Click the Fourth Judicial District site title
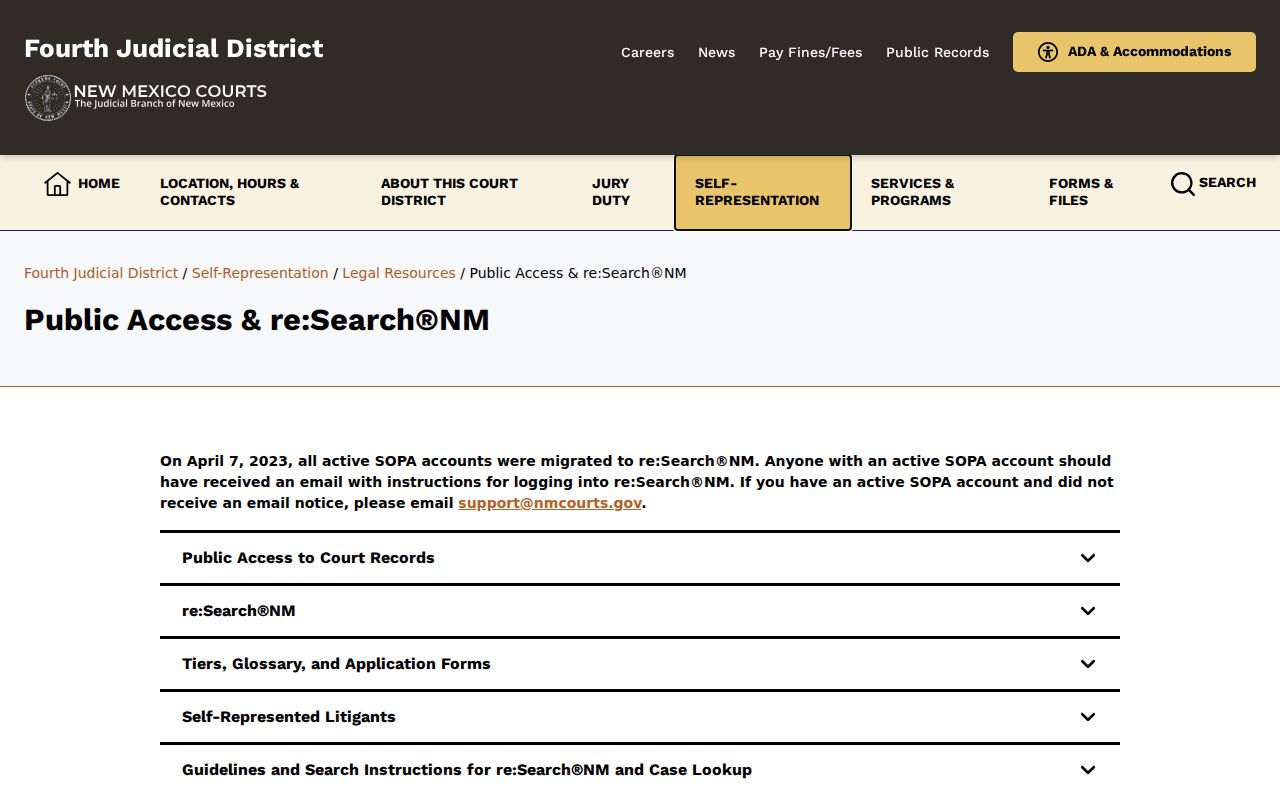The height and width of the screenshot is (800, 1280). click(x=174, y=48)
